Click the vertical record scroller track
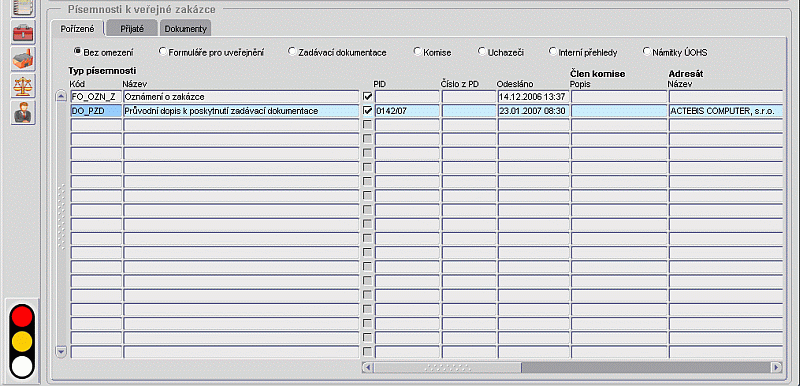The height and width of the screenshot is (386, 800). (61, 223)
